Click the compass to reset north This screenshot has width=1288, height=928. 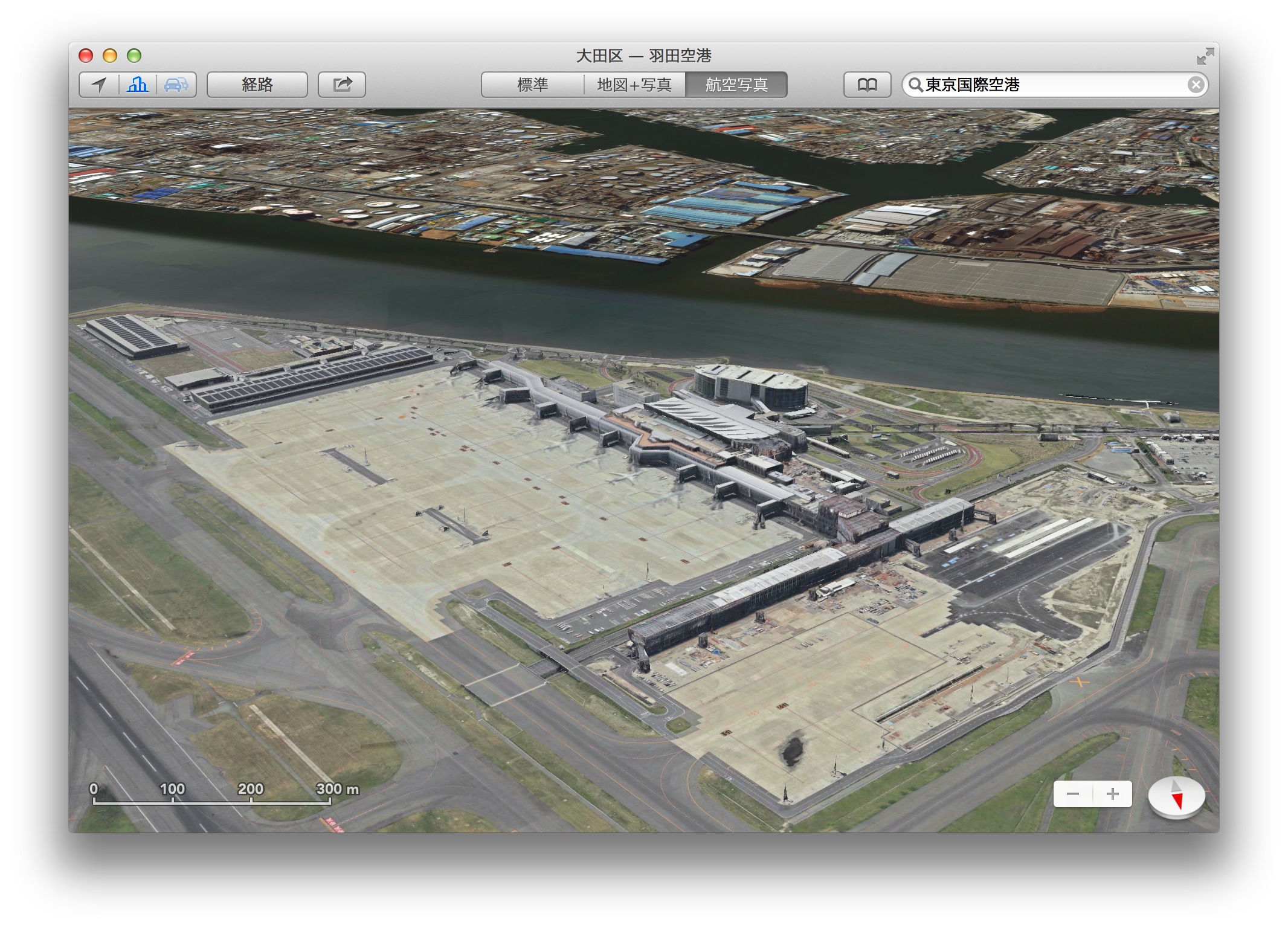(1176, 795)
